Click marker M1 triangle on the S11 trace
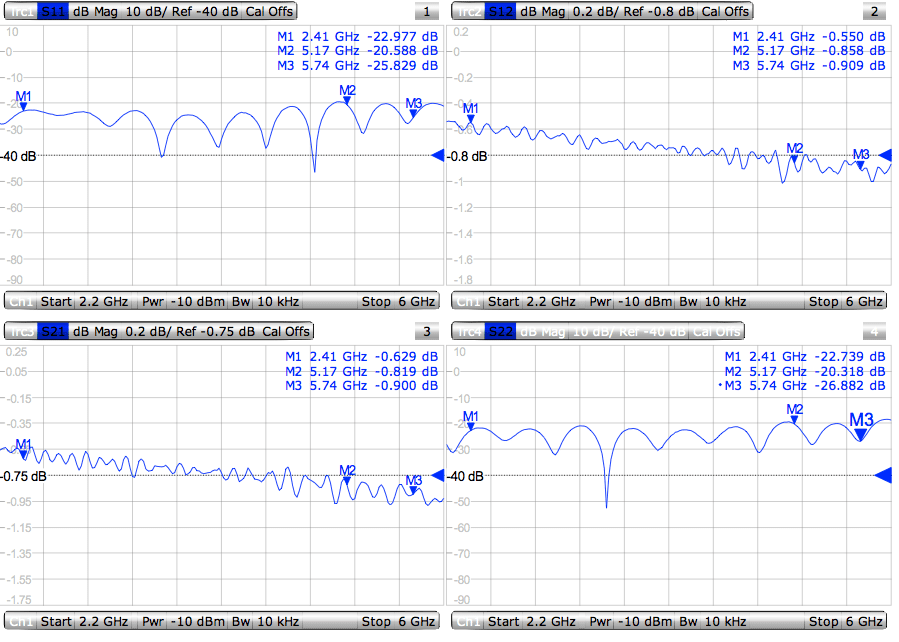 tap(21, 107)
